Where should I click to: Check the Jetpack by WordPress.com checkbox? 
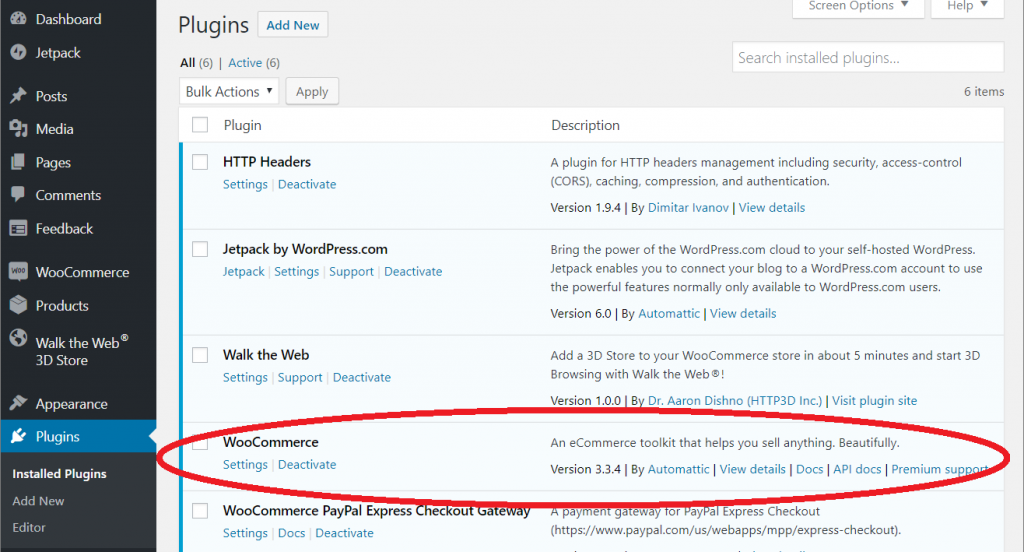point(200,249)
